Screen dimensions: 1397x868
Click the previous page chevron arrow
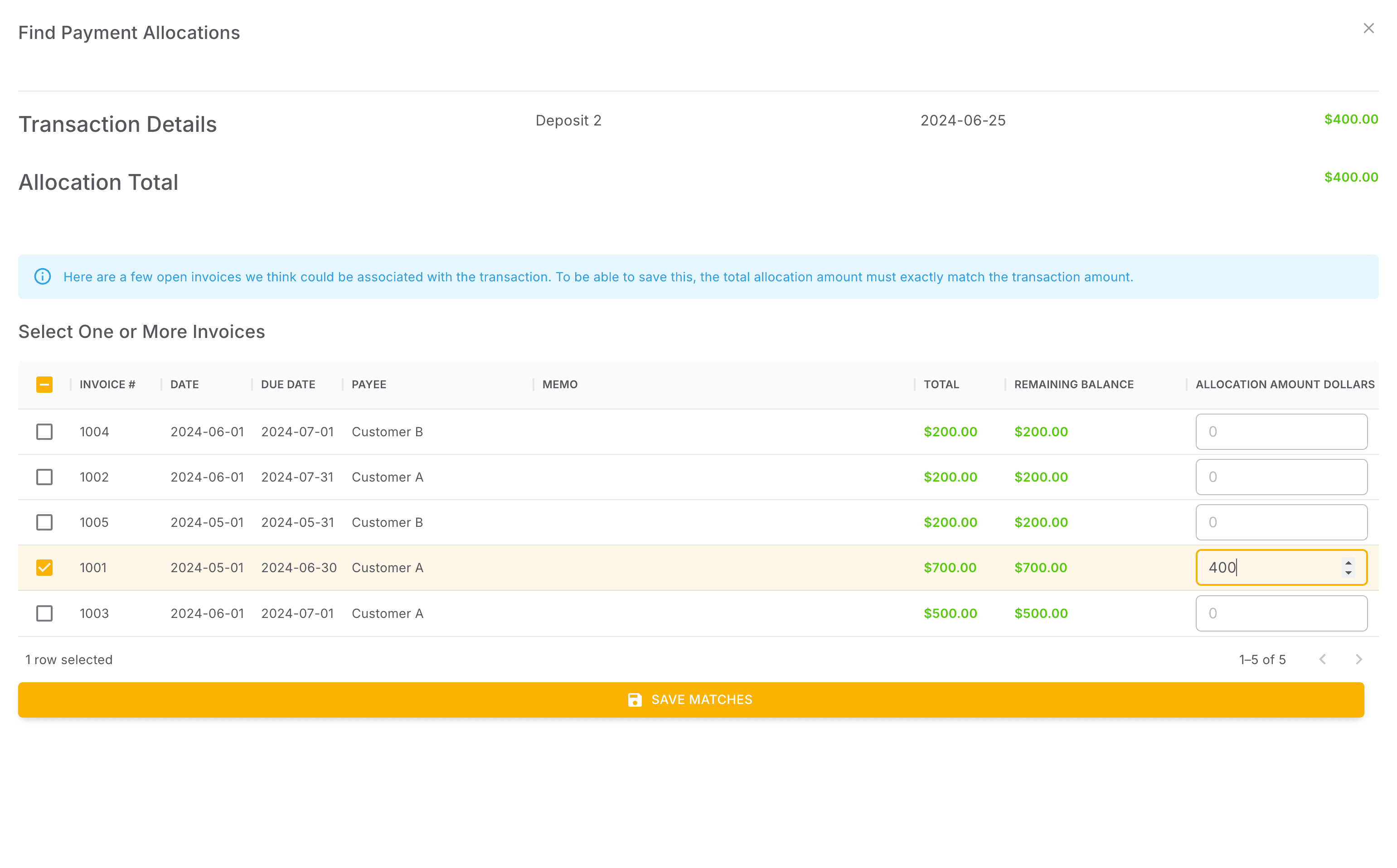point(1323,659)
